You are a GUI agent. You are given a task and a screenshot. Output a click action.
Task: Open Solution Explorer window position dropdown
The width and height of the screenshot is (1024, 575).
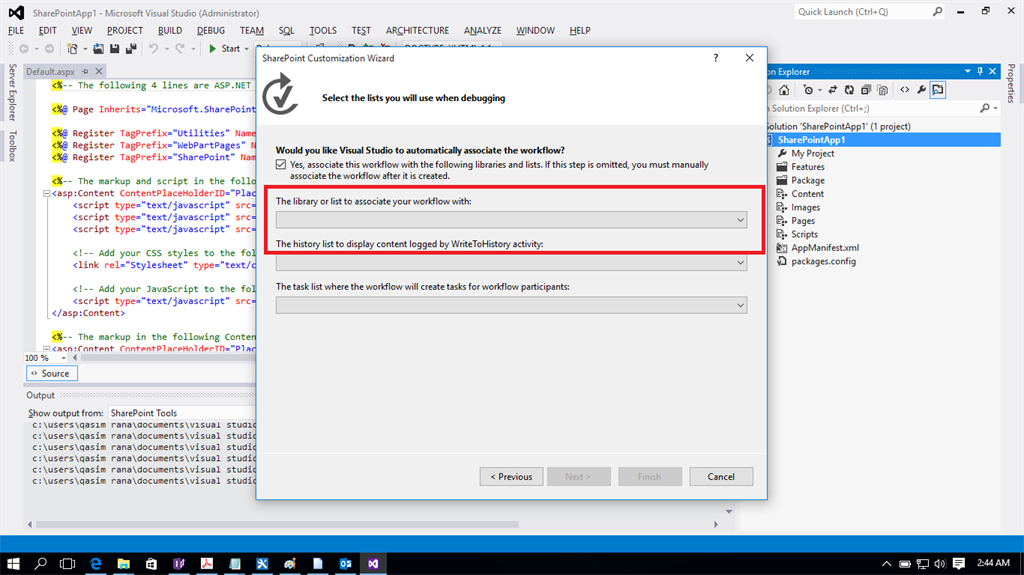pos(968,71)
